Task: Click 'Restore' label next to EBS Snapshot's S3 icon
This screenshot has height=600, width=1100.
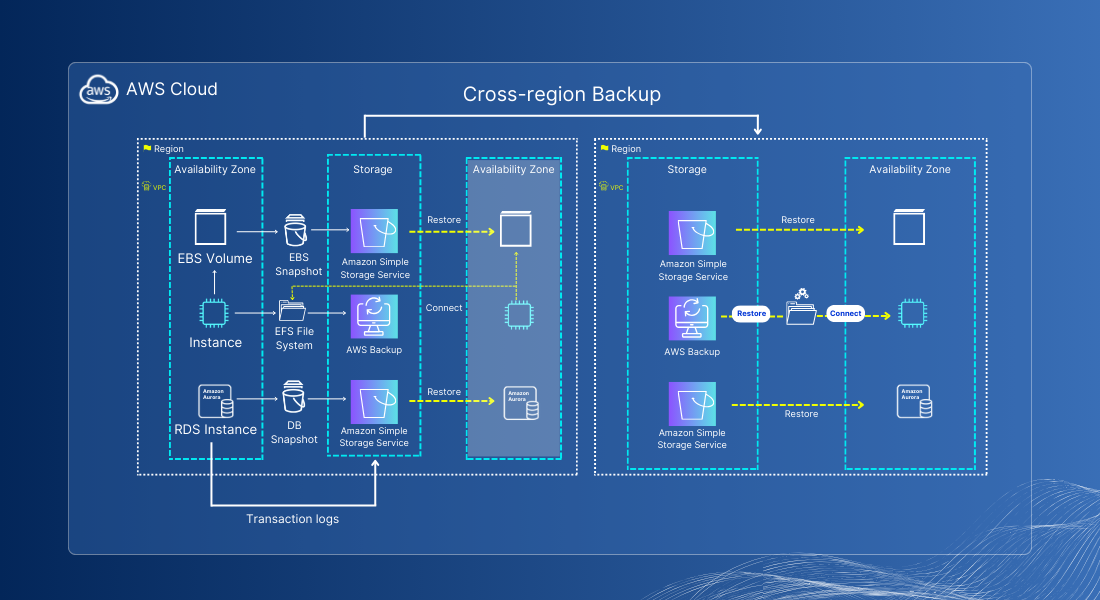Action: point(444,220)
